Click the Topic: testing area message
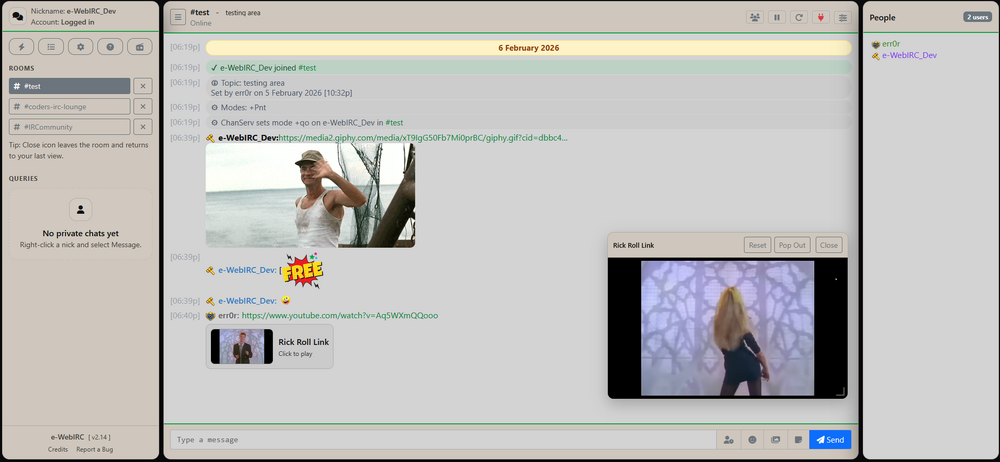Screen dimensions: 1000x462 (x=529, y=87)
